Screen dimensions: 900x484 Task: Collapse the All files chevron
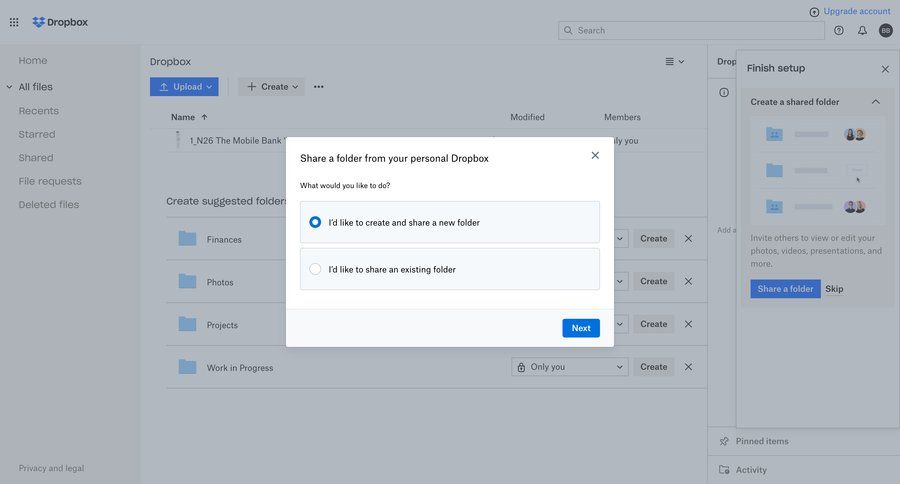pos(9,87)
